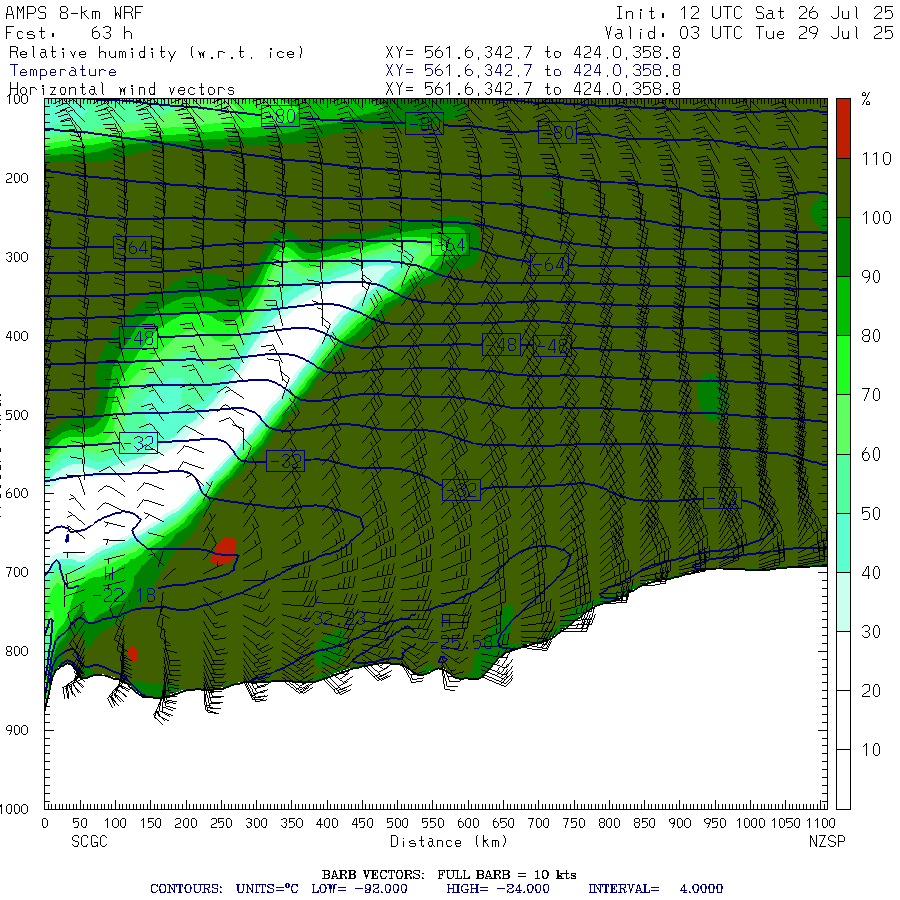Click the 'AMPS 8-km WRF' title text
Viewport: 900px width, 900px height.
coord(74,13)
